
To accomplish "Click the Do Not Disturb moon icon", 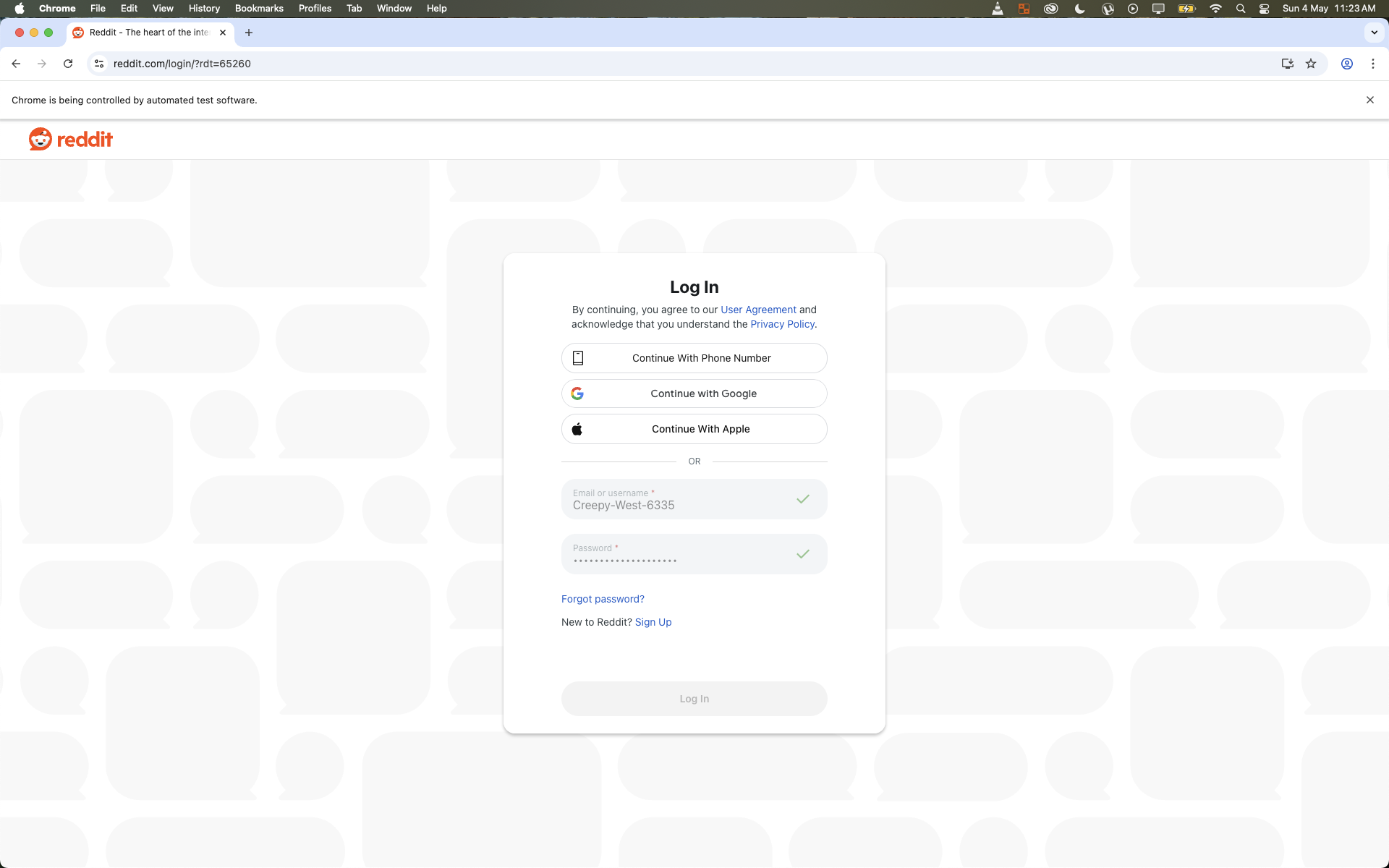I will pyautogui.click(x=1079, y=9).
